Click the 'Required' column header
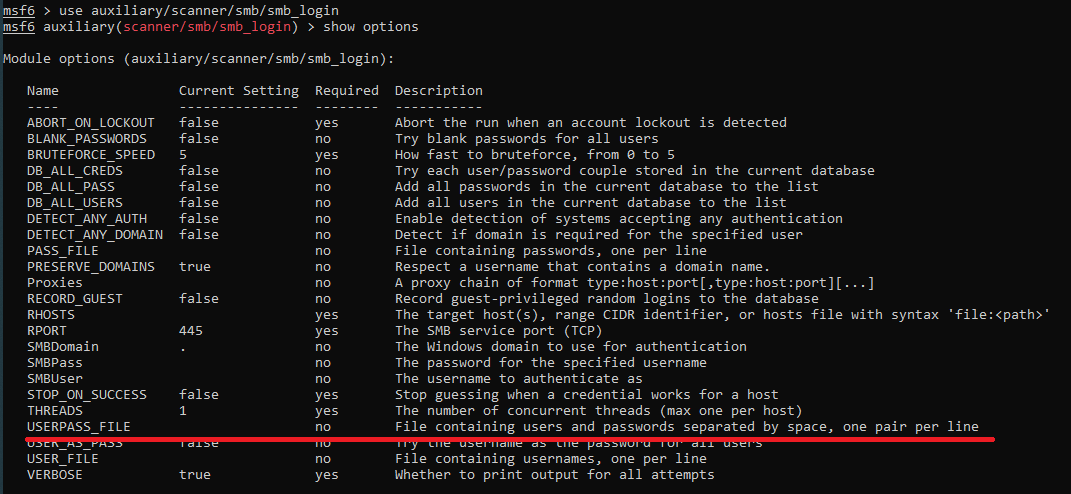Viewport: 1071px width, 494px height. coord(346,91)
